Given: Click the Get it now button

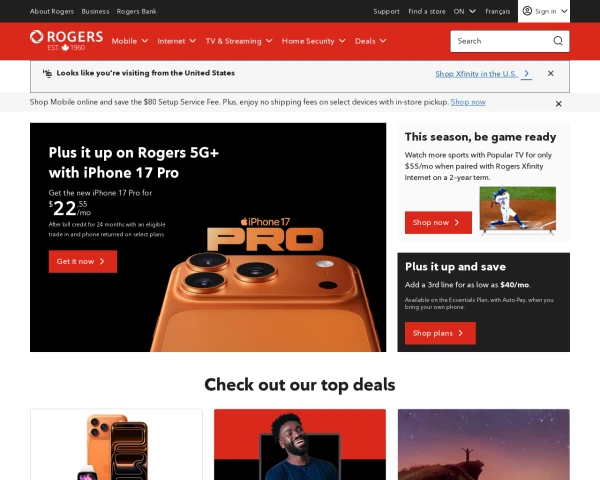Looking at the screenshot, I should (x=83, y=261).
